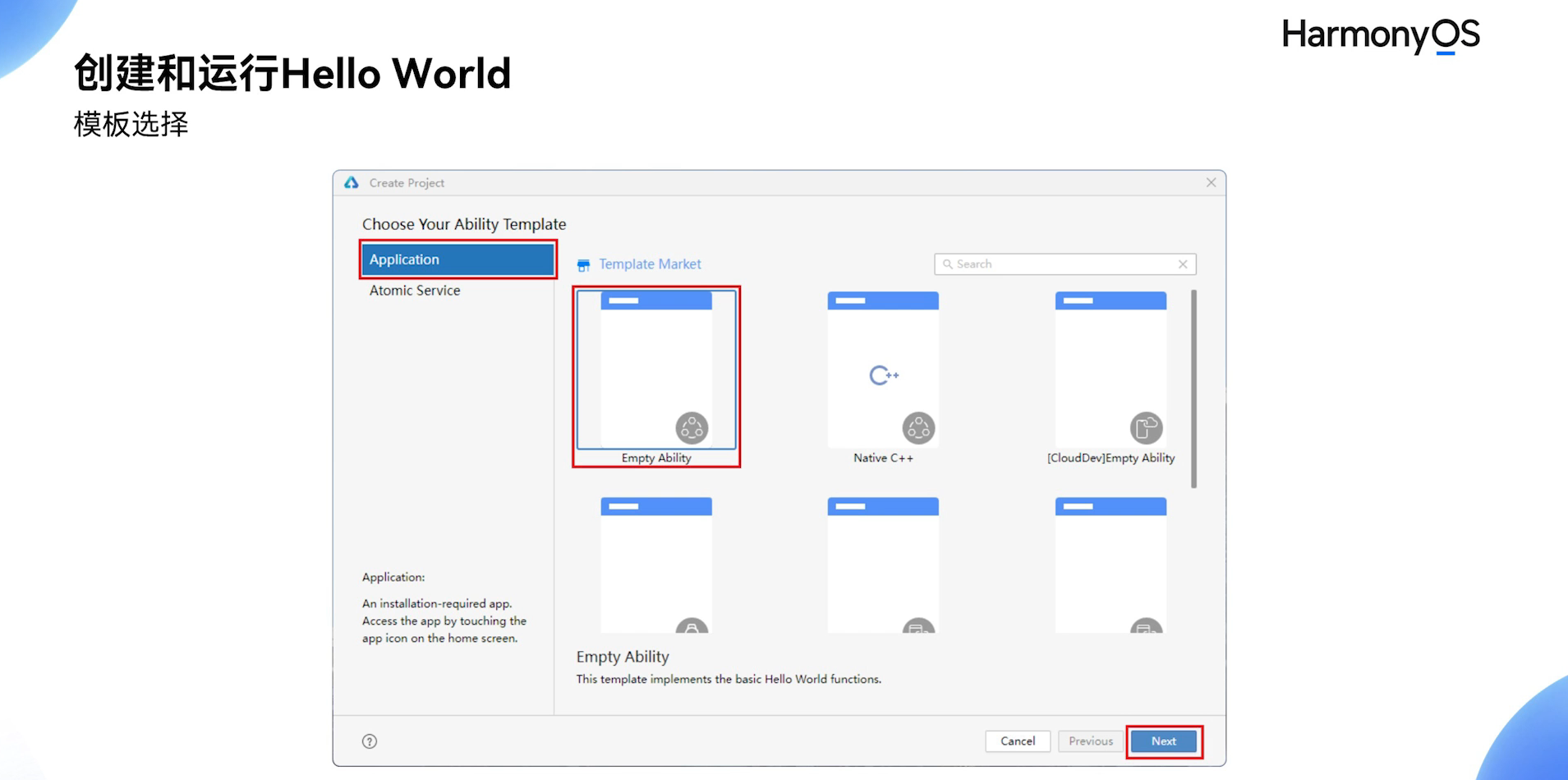Select the Atomic Service category

pos(415,291)
